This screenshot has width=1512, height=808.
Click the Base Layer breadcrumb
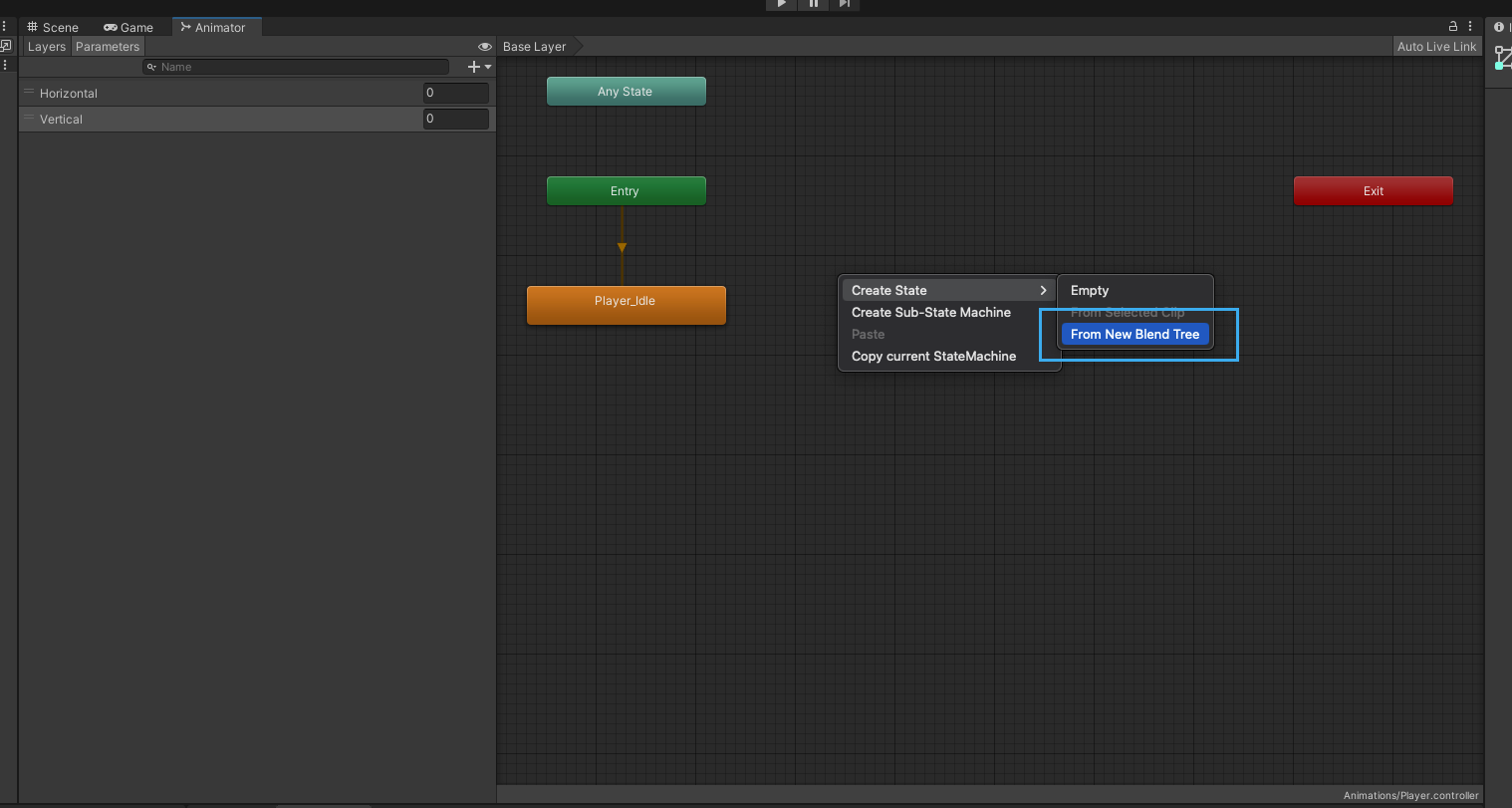click(535, 47)
